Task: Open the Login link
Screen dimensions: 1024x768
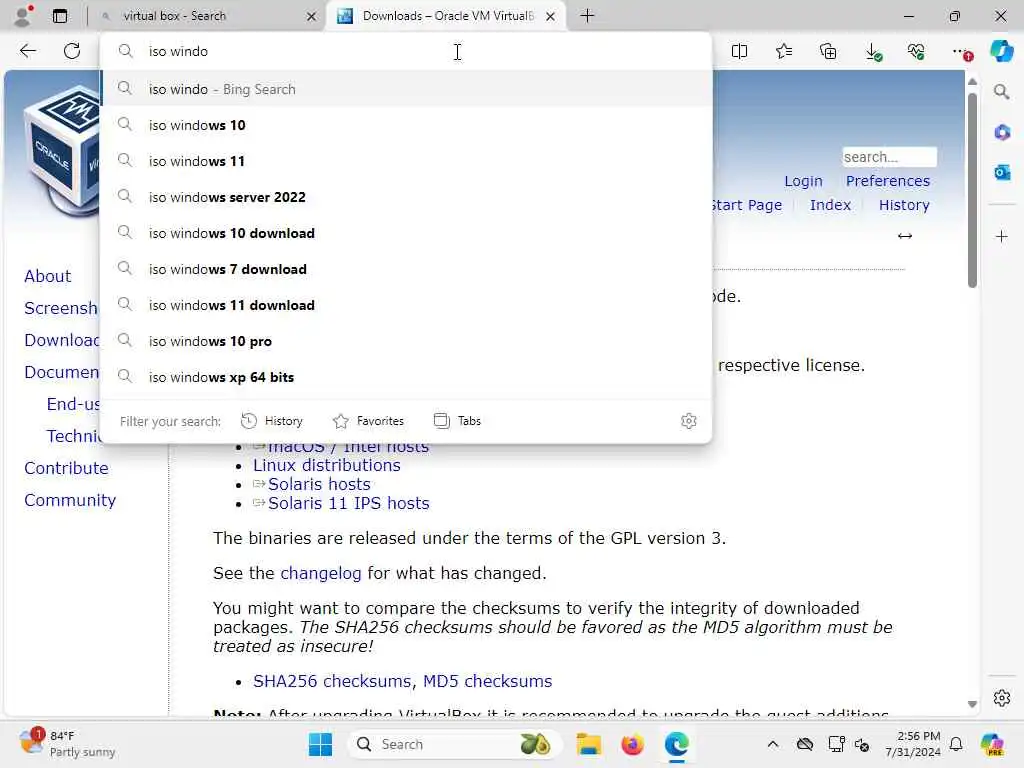Action: pyautogui.click(x=803, y=181)
